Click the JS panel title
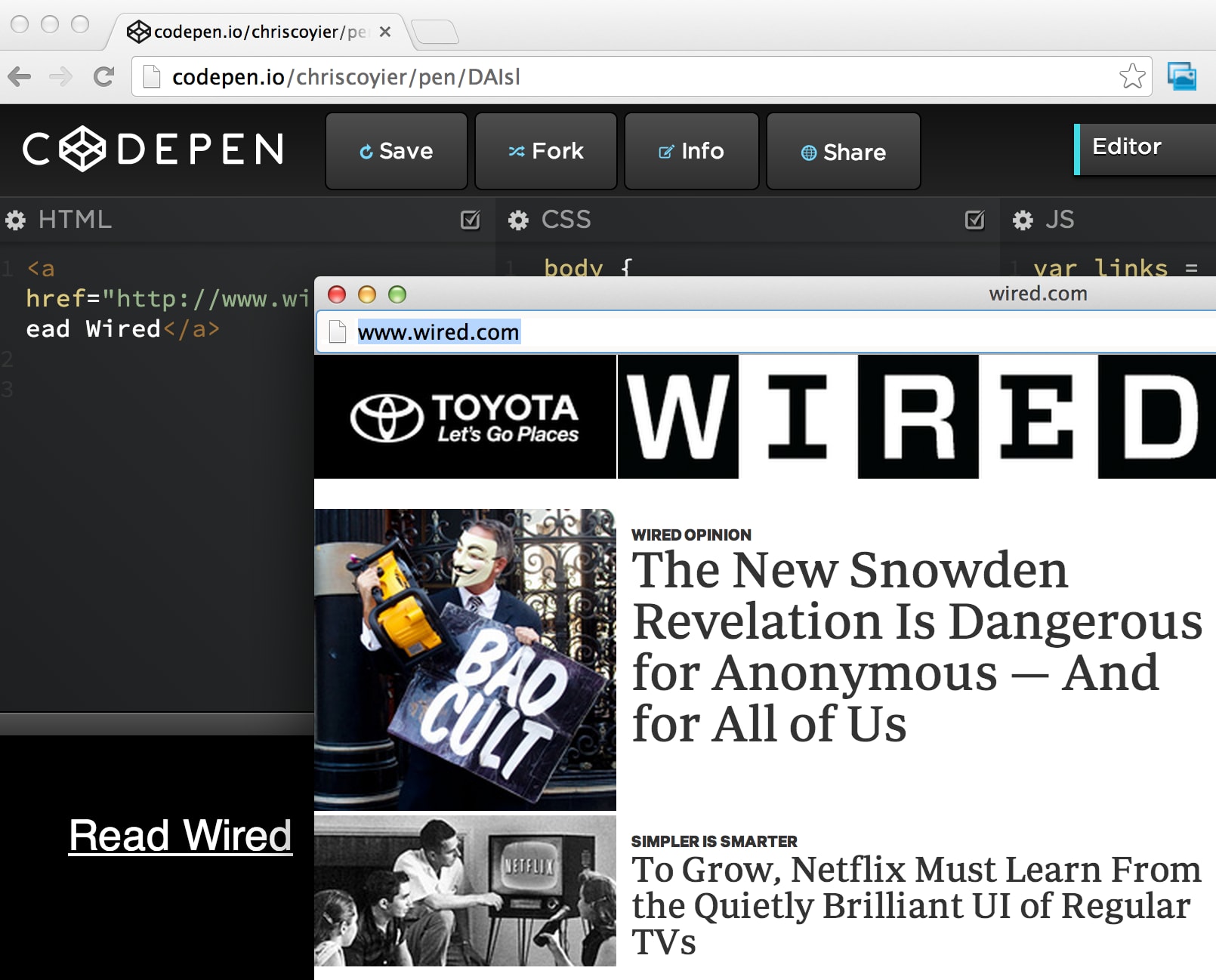 (1059, 220)
